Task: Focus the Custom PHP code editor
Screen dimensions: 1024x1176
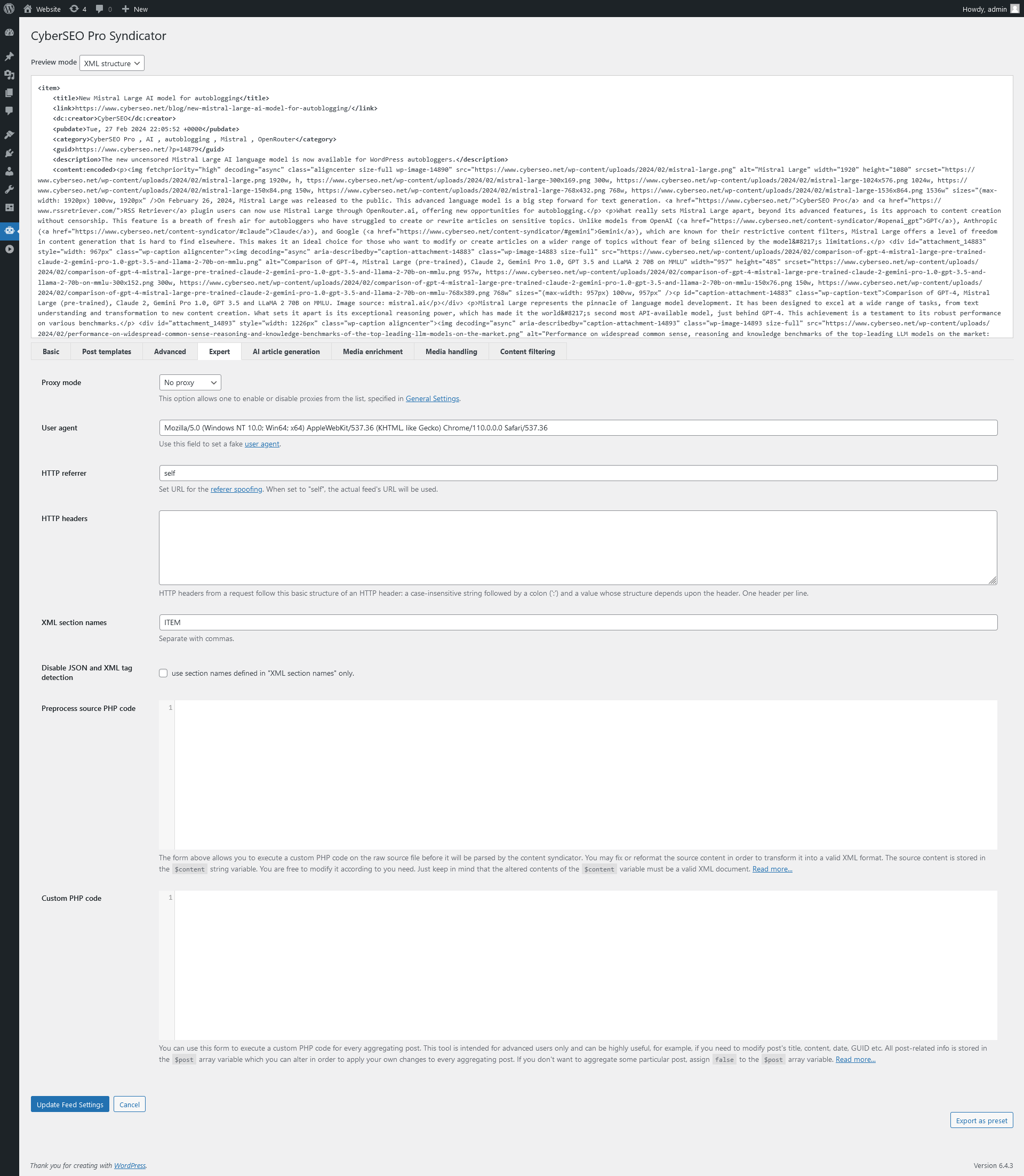Action: pyautogui.click(x=578, y=965)
